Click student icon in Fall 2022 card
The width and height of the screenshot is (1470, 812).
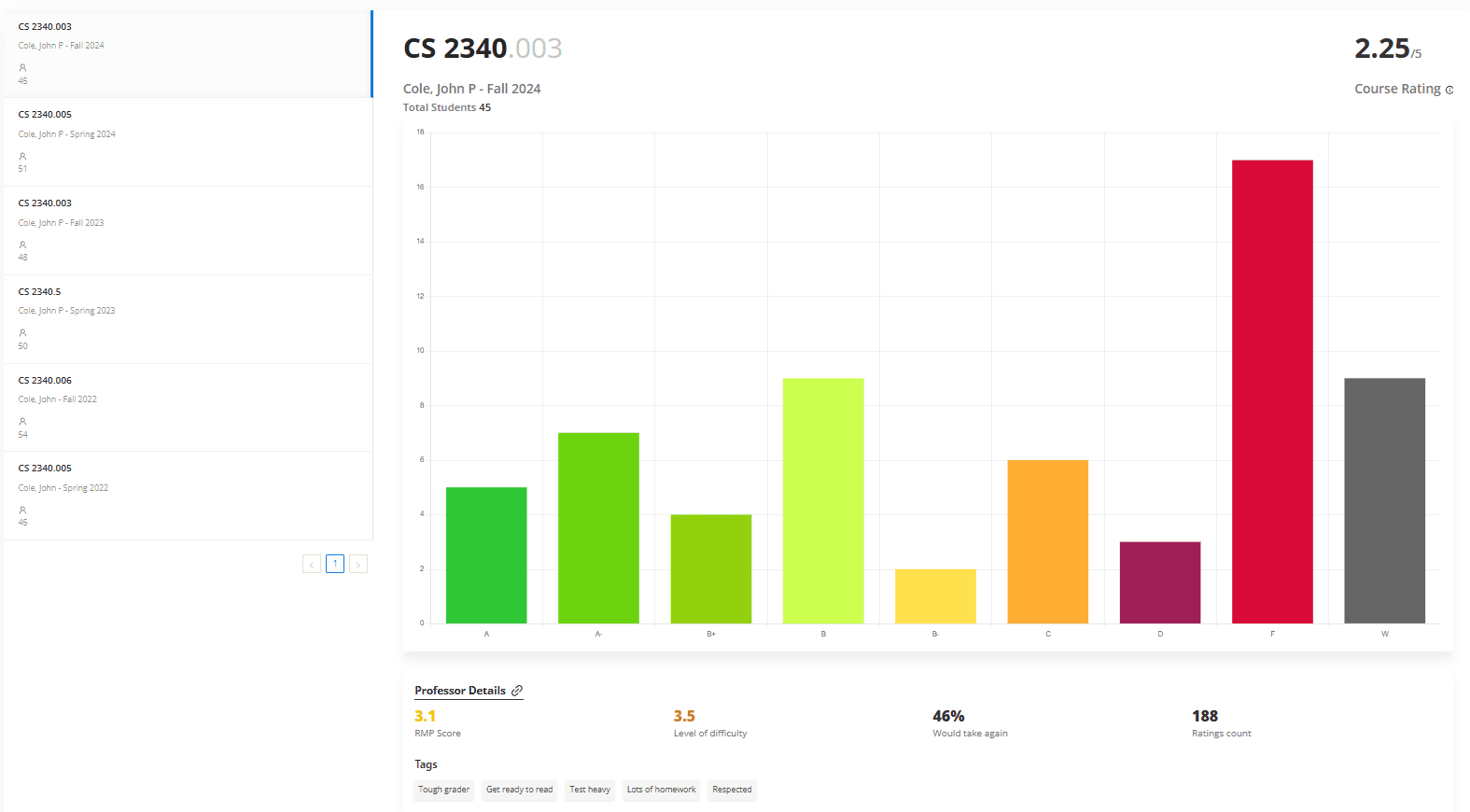point(22,422)
